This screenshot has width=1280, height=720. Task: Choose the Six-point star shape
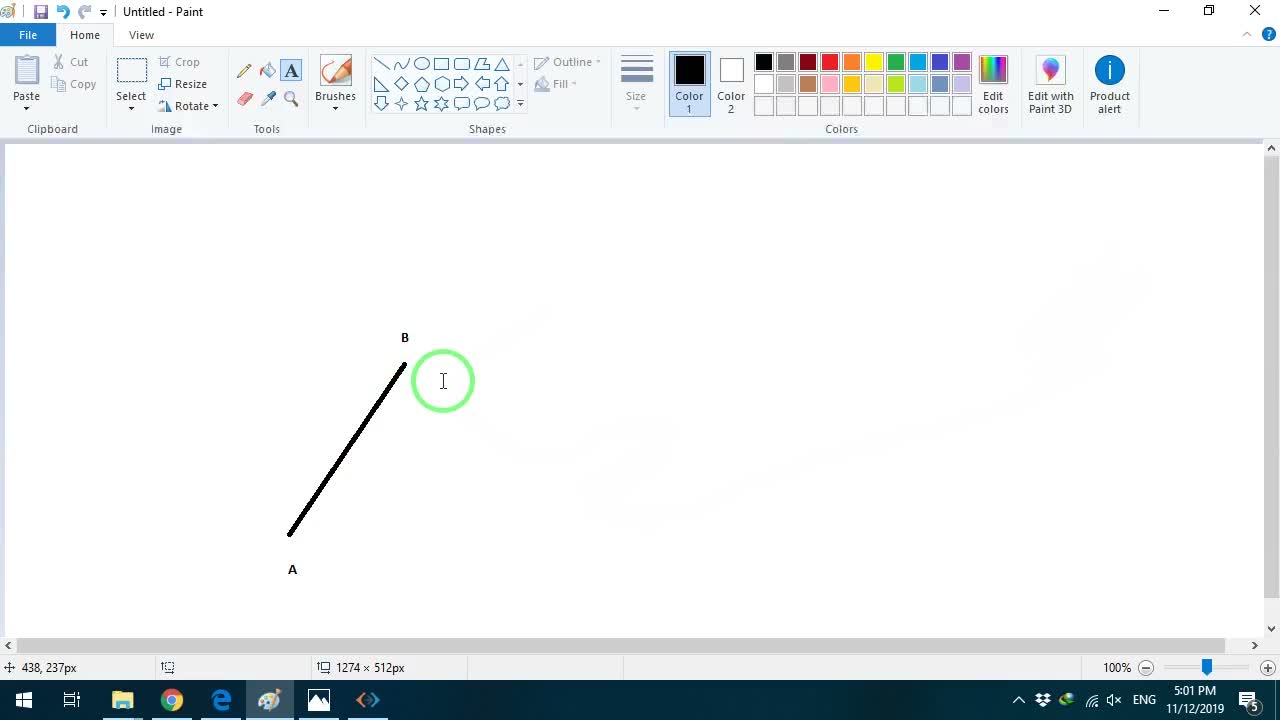click(x=441, y=104)
